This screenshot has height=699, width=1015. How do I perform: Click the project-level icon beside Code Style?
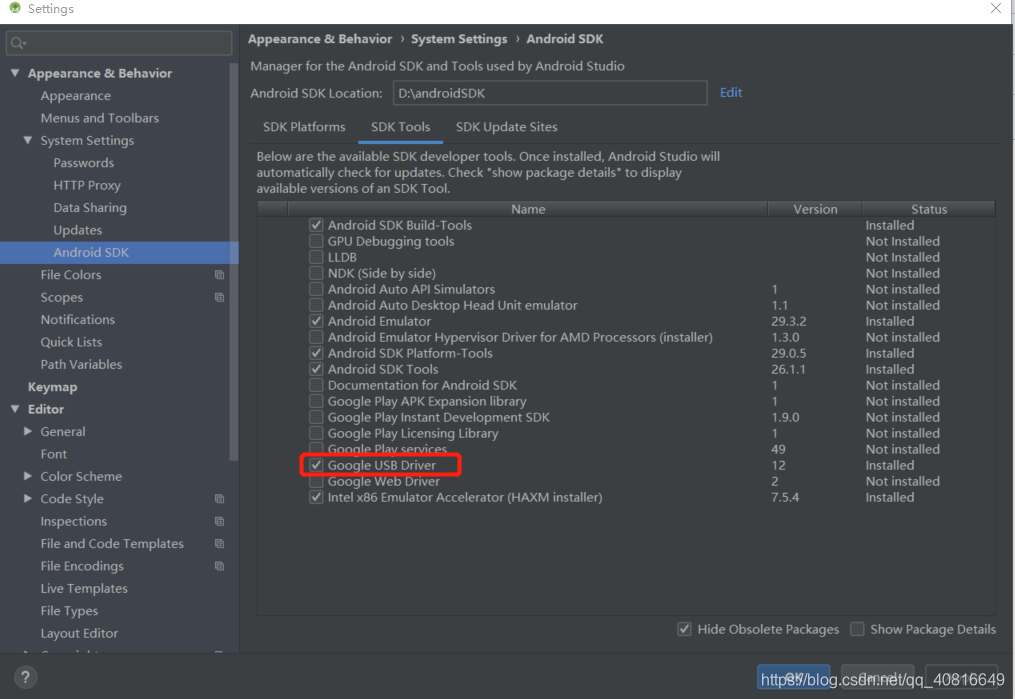pyautogui.click(x=219, y=498)
